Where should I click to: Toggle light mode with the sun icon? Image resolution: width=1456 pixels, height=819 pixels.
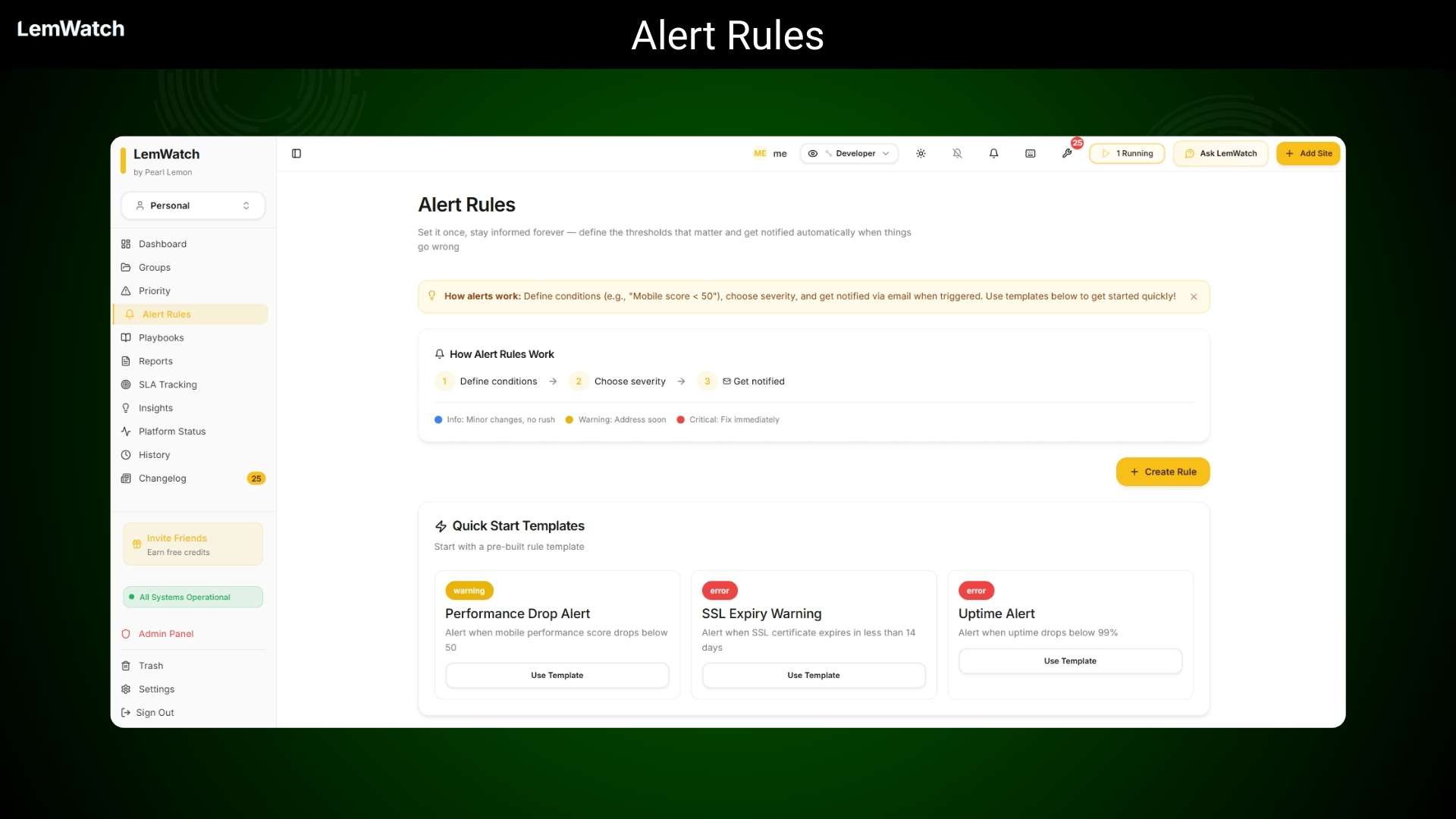pos(921,153)
